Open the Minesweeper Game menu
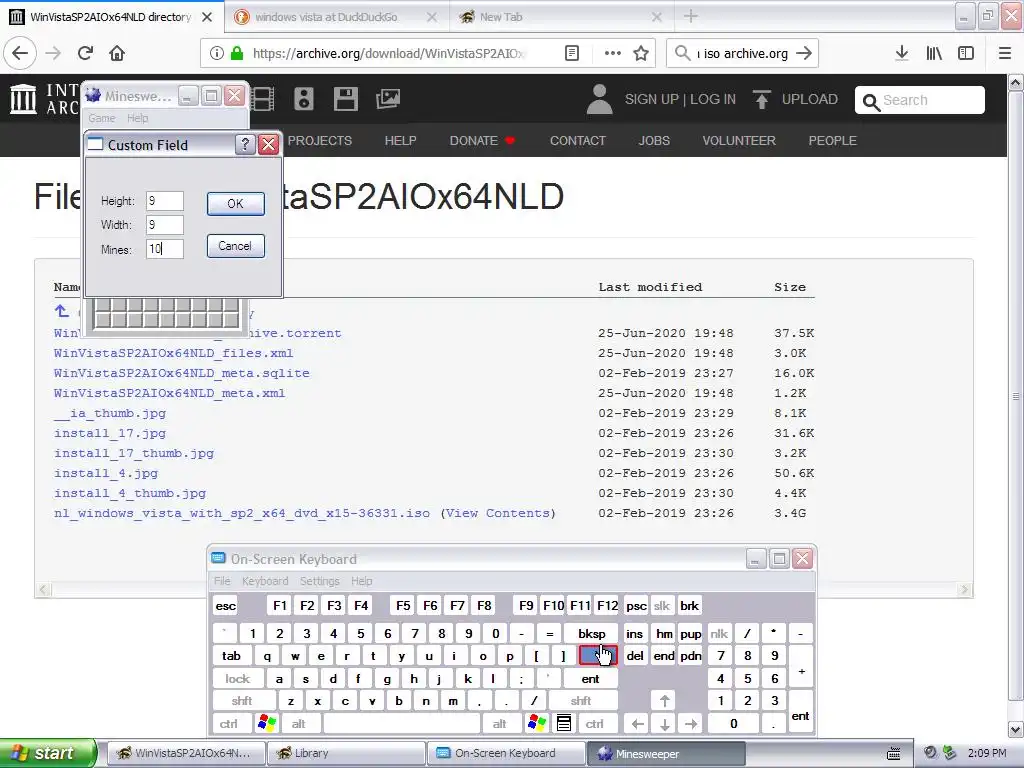1024x768 pixels. coord(102,118)
